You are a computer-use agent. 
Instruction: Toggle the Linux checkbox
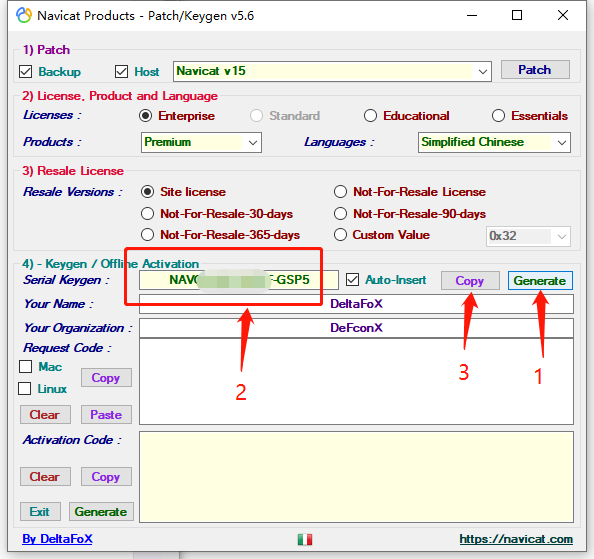click(x=25, y=389)
